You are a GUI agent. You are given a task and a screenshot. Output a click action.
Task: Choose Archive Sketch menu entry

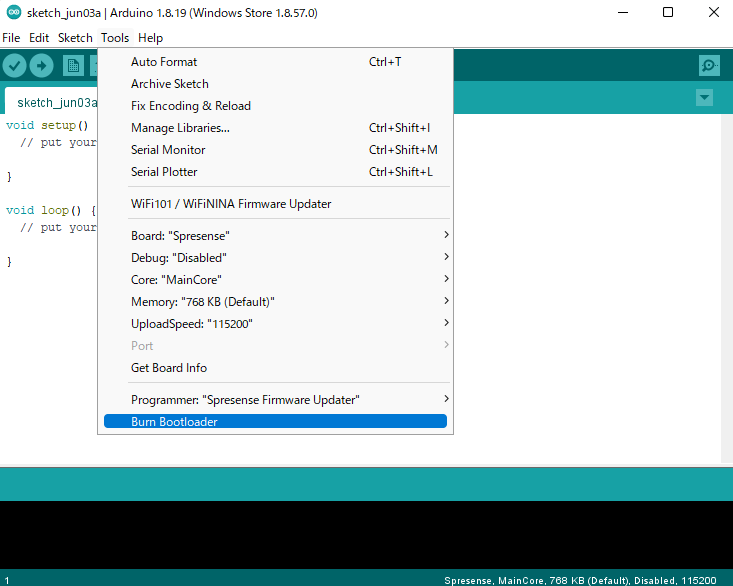(x=275, y=84)
